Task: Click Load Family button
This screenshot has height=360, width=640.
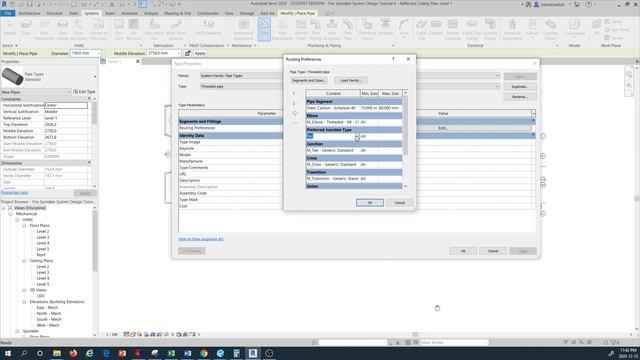Action: click(x=351, y=80)
